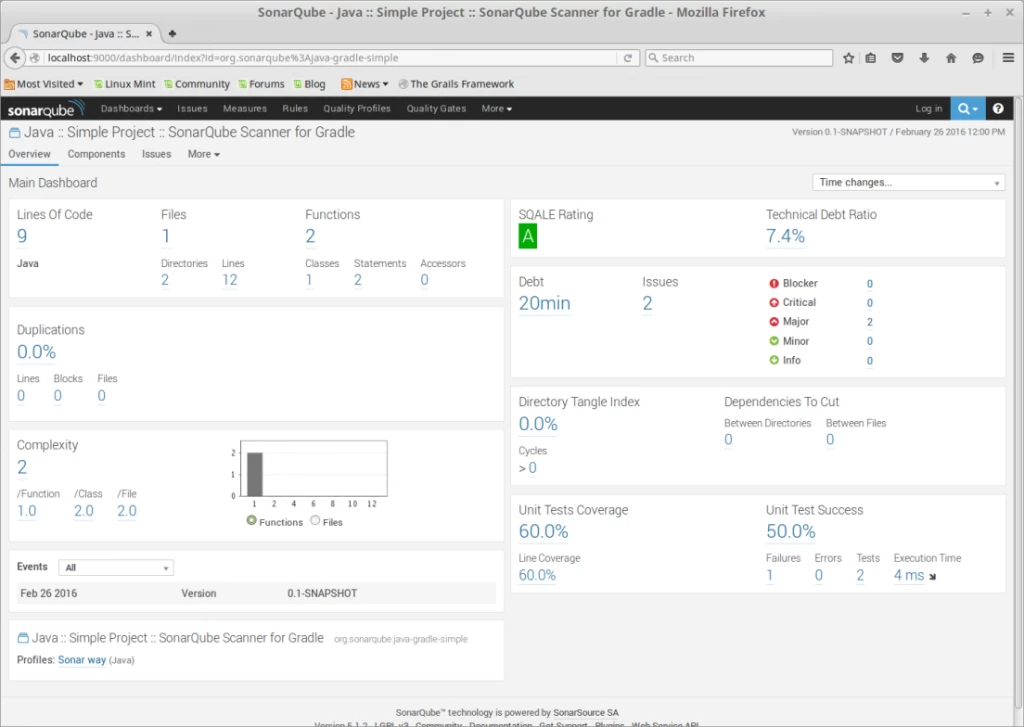1024x727 pixels.
Task: Click the 4 ms execution time value
Action: point(909,575)
